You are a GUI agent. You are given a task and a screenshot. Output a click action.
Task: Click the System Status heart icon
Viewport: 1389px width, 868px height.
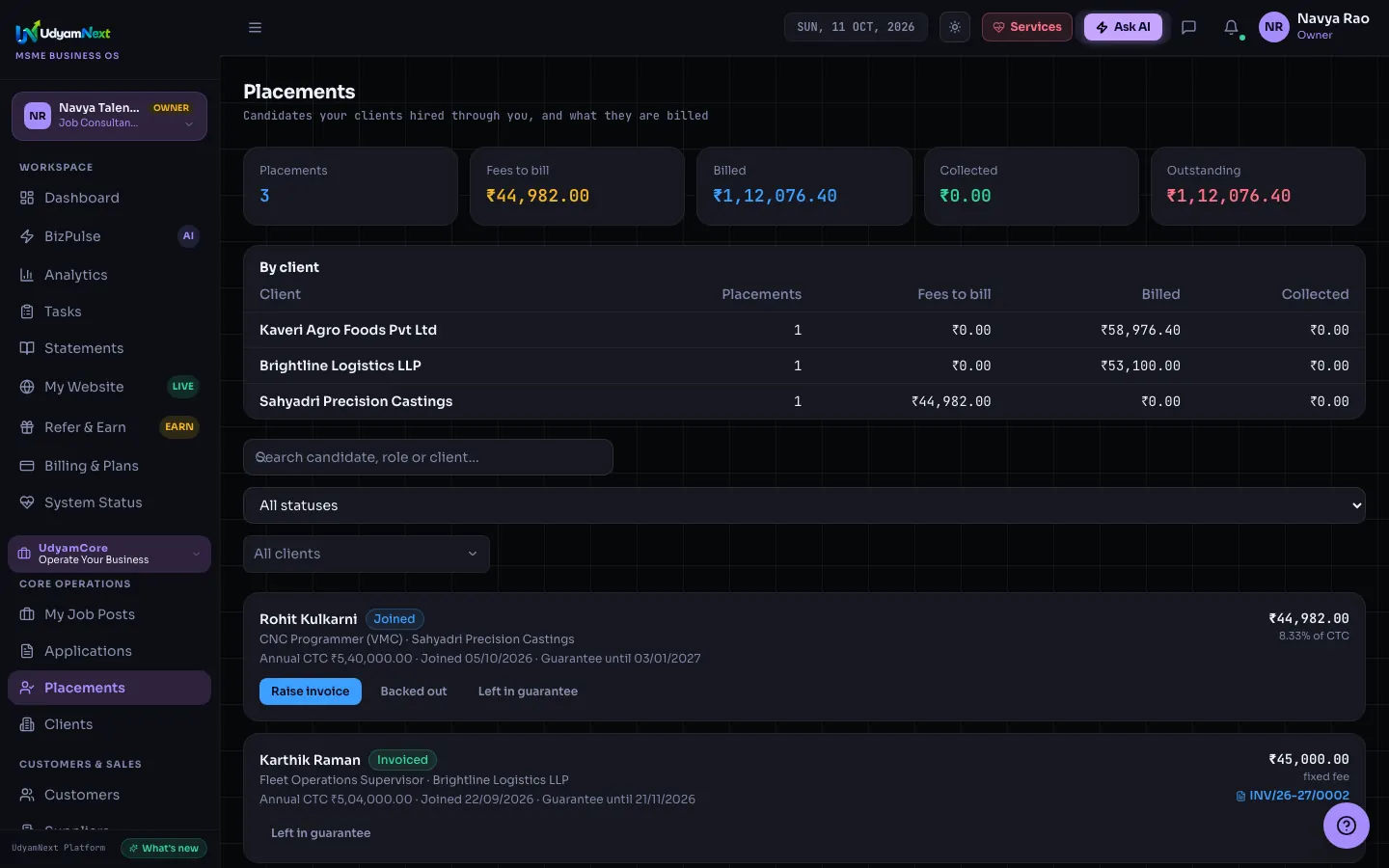[x=27, y=502]
